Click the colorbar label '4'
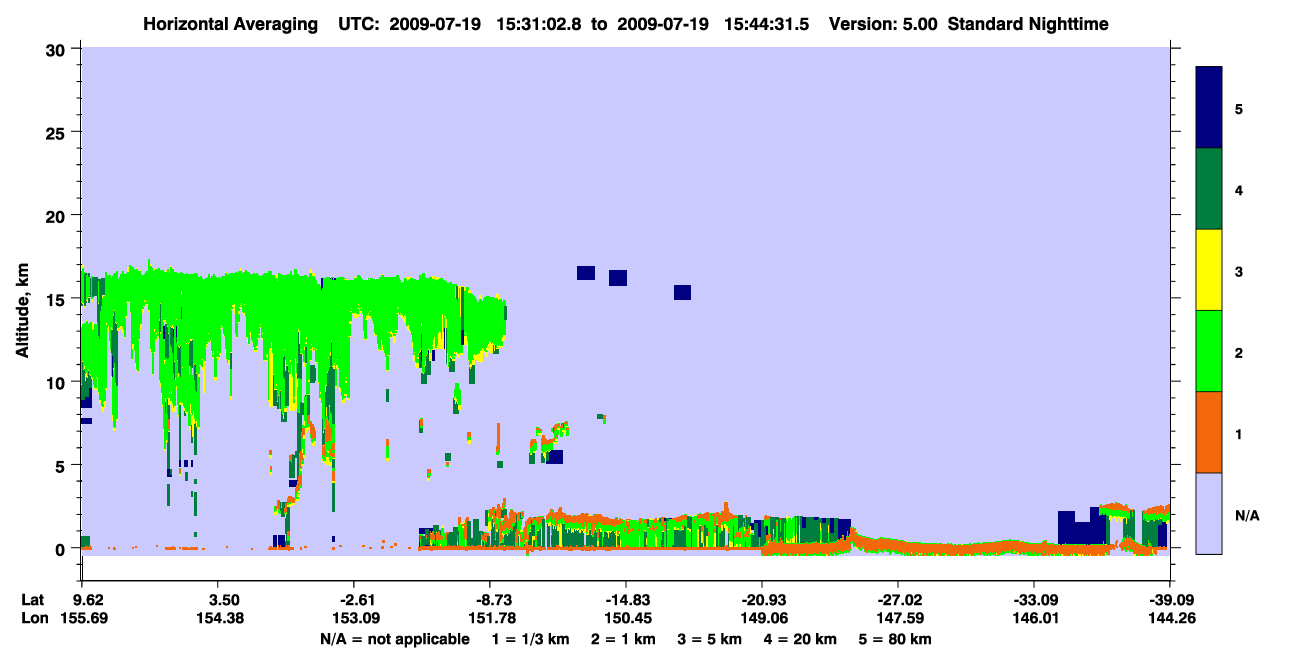Viewport: 1300px width, 667px height. coord(1239,190)
